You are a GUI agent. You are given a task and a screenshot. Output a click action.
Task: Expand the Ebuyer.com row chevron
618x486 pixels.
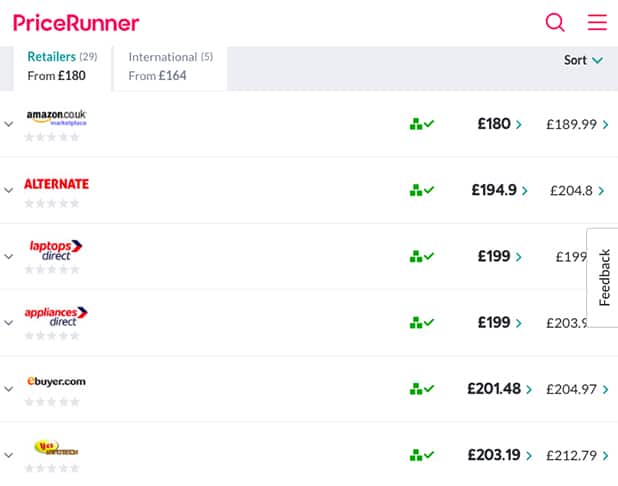(x=9, y=389)
